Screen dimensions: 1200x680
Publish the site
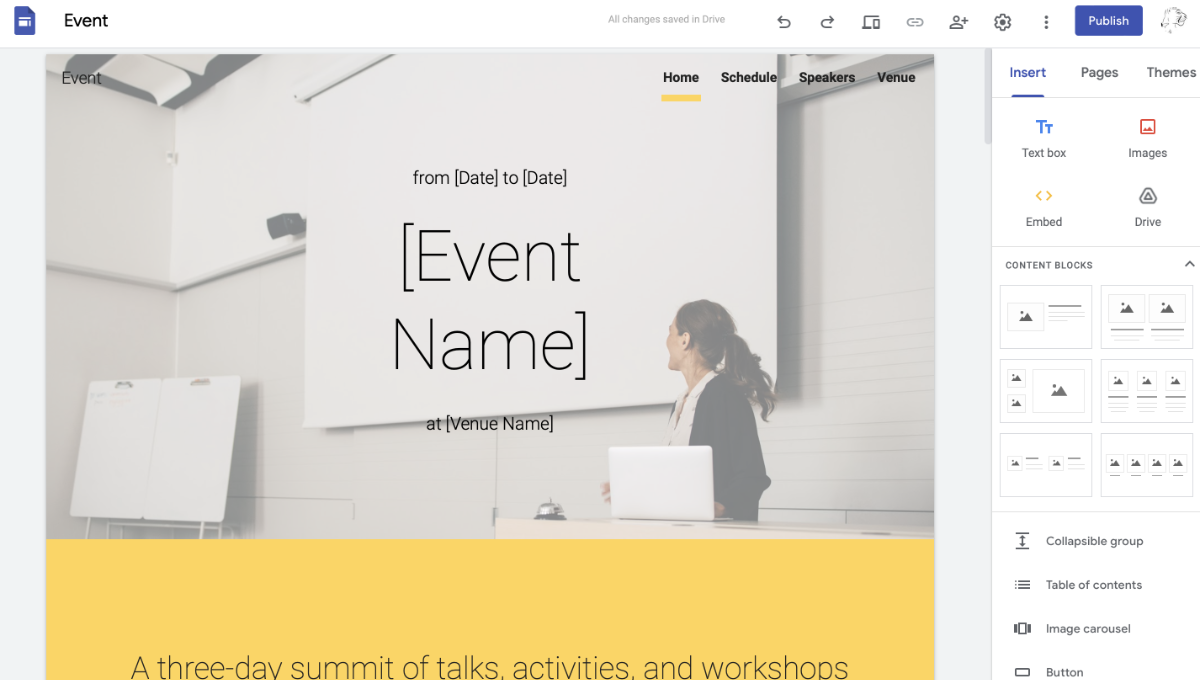point(1108,20)
